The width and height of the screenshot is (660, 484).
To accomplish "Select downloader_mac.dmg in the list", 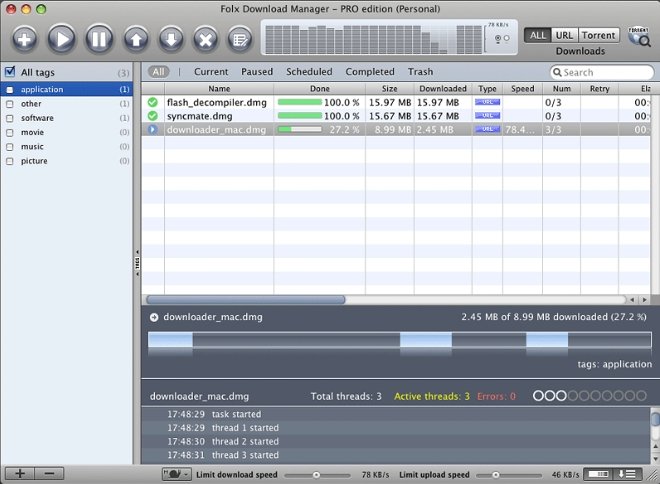I will 396,129.
